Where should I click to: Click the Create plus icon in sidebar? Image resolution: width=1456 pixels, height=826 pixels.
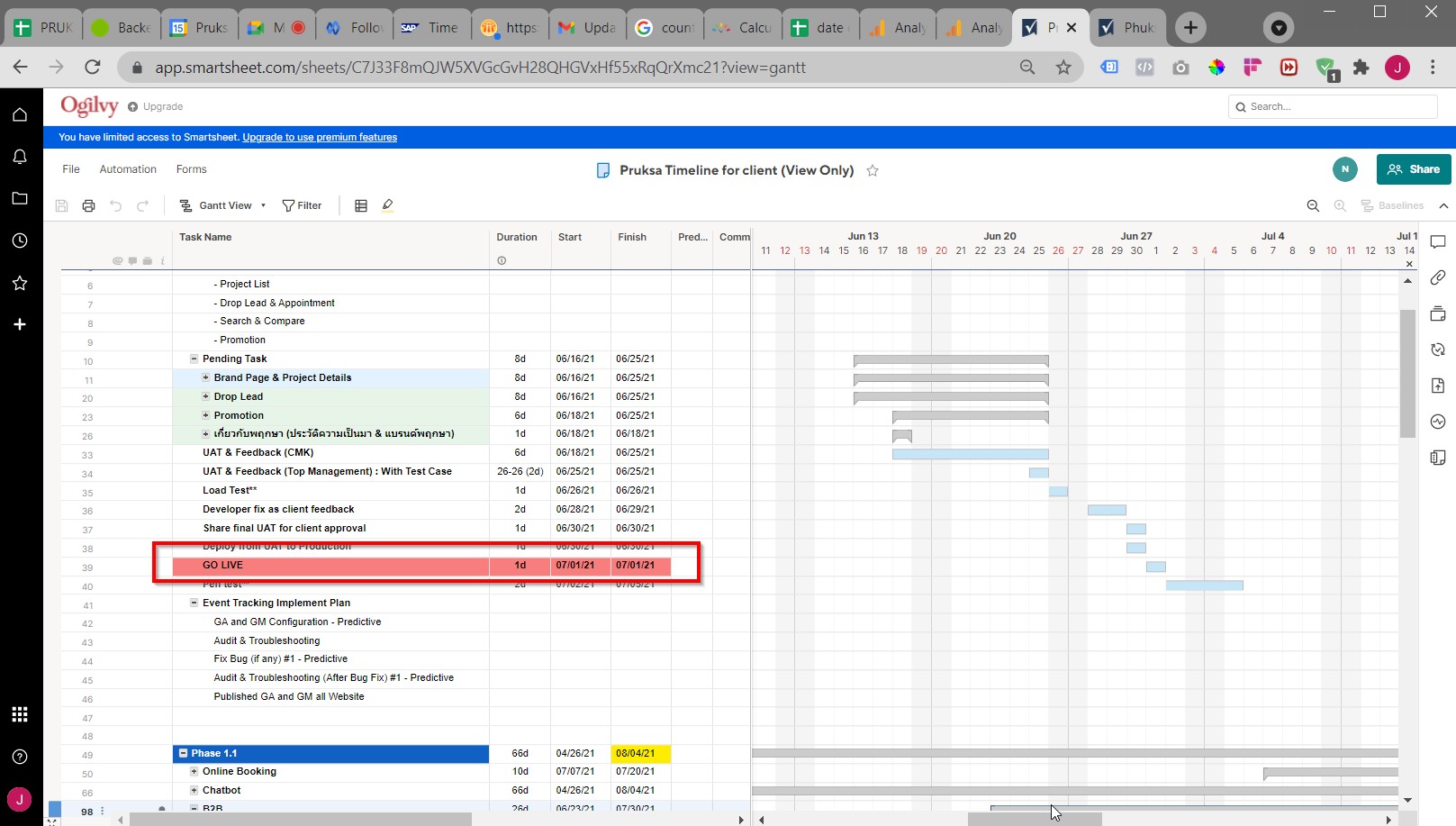(20, 324)
